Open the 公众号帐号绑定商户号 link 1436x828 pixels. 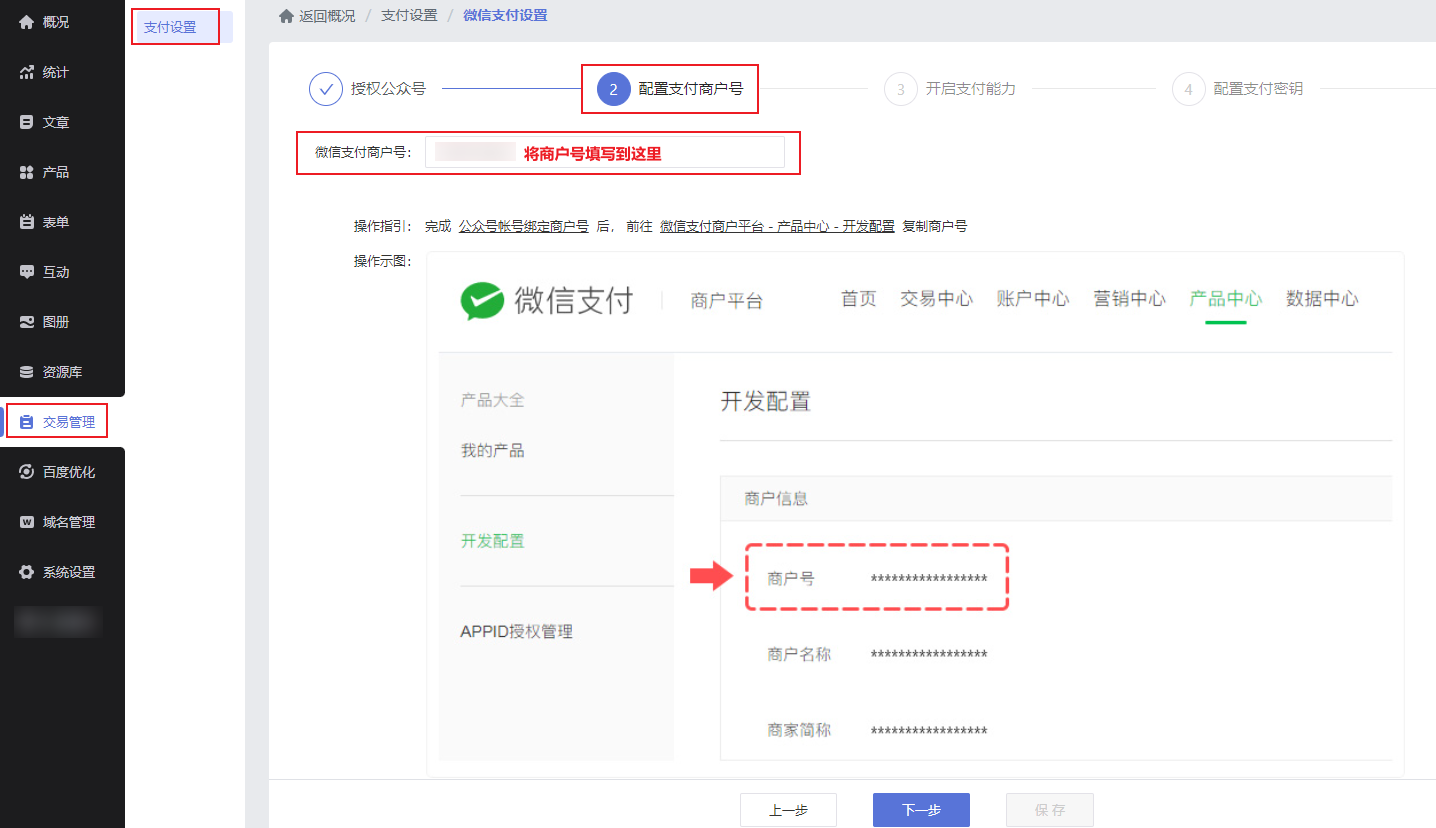(x=523, y=226)
